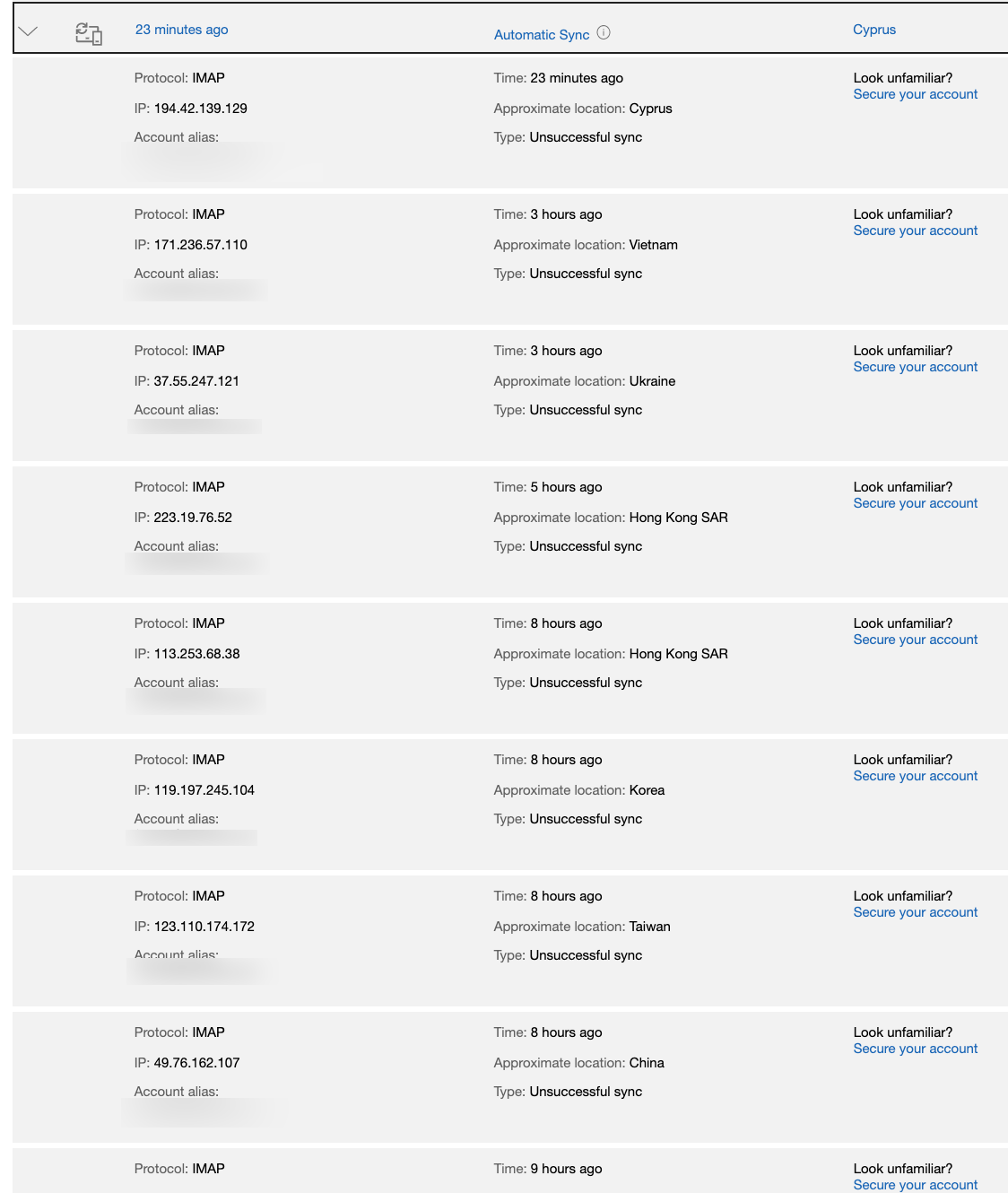Click the info icon beside Automatic Sync
This screenshot has width=1008, height=1193.
604,33
